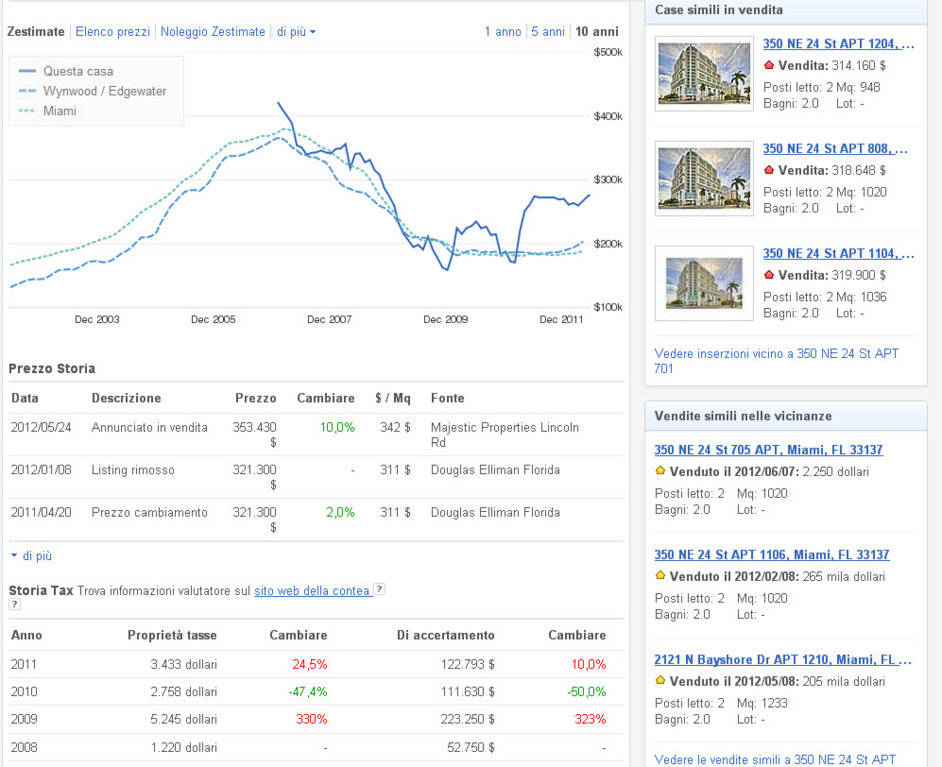
Task: Click 2011 tax year row
Action: coord(316,664)
